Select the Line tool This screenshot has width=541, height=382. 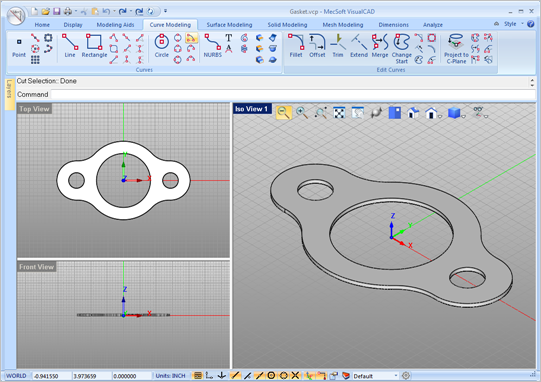[70, 46]
